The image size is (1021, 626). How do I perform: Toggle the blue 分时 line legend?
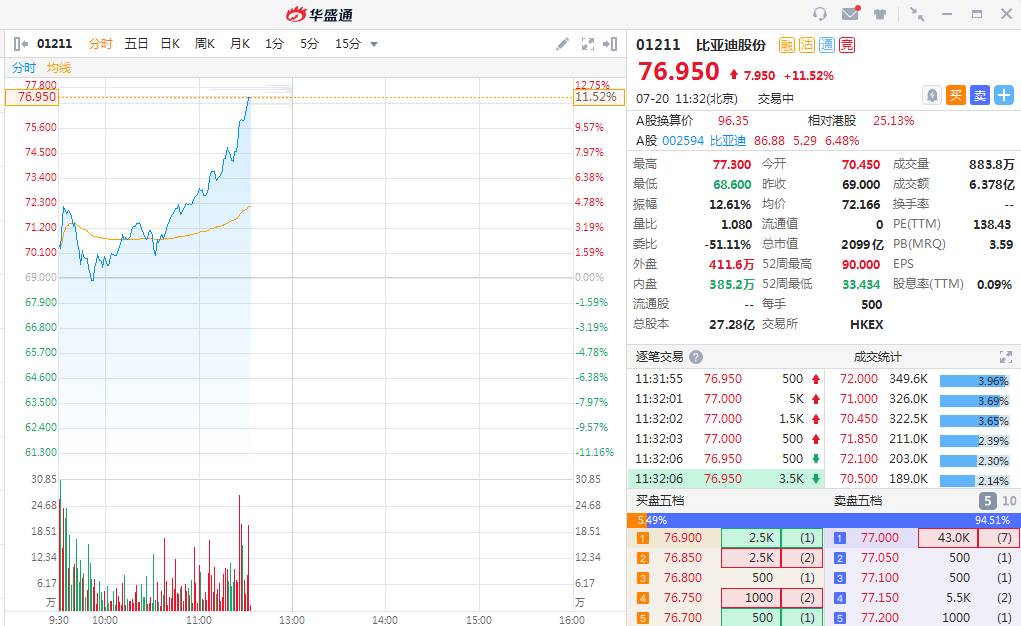pos(24,68)
